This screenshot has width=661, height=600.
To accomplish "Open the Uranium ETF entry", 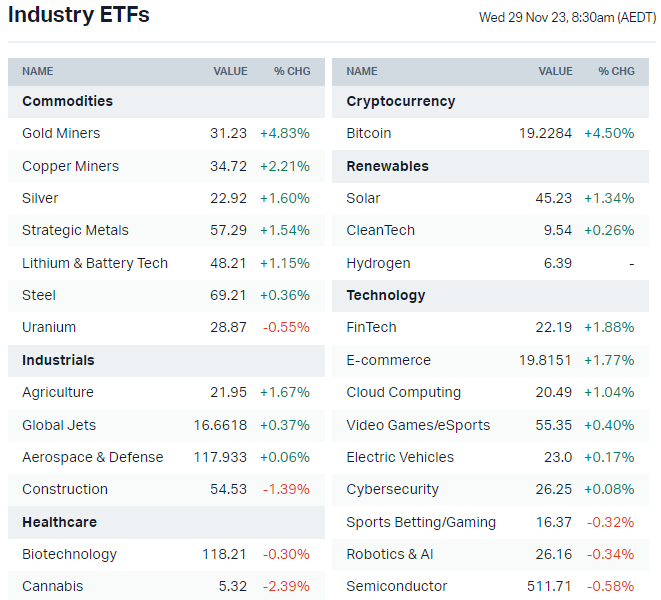I will pos(49,327).
